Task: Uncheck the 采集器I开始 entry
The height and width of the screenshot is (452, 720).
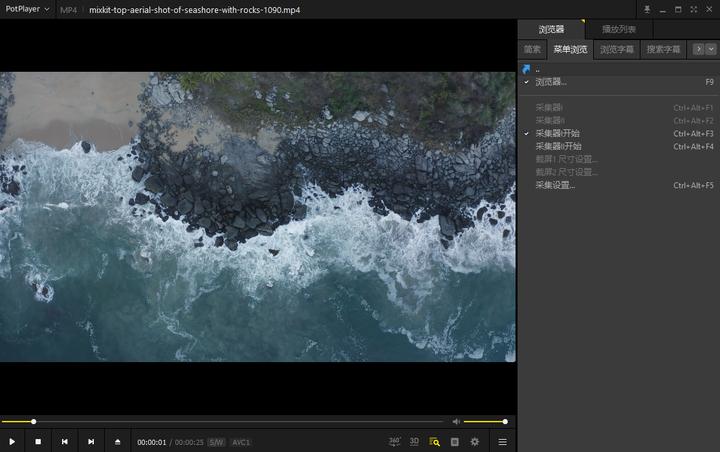Action: click(557, 133)
